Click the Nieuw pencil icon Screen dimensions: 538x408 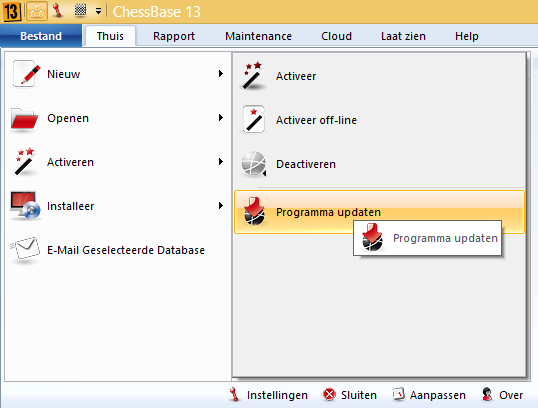26,73
